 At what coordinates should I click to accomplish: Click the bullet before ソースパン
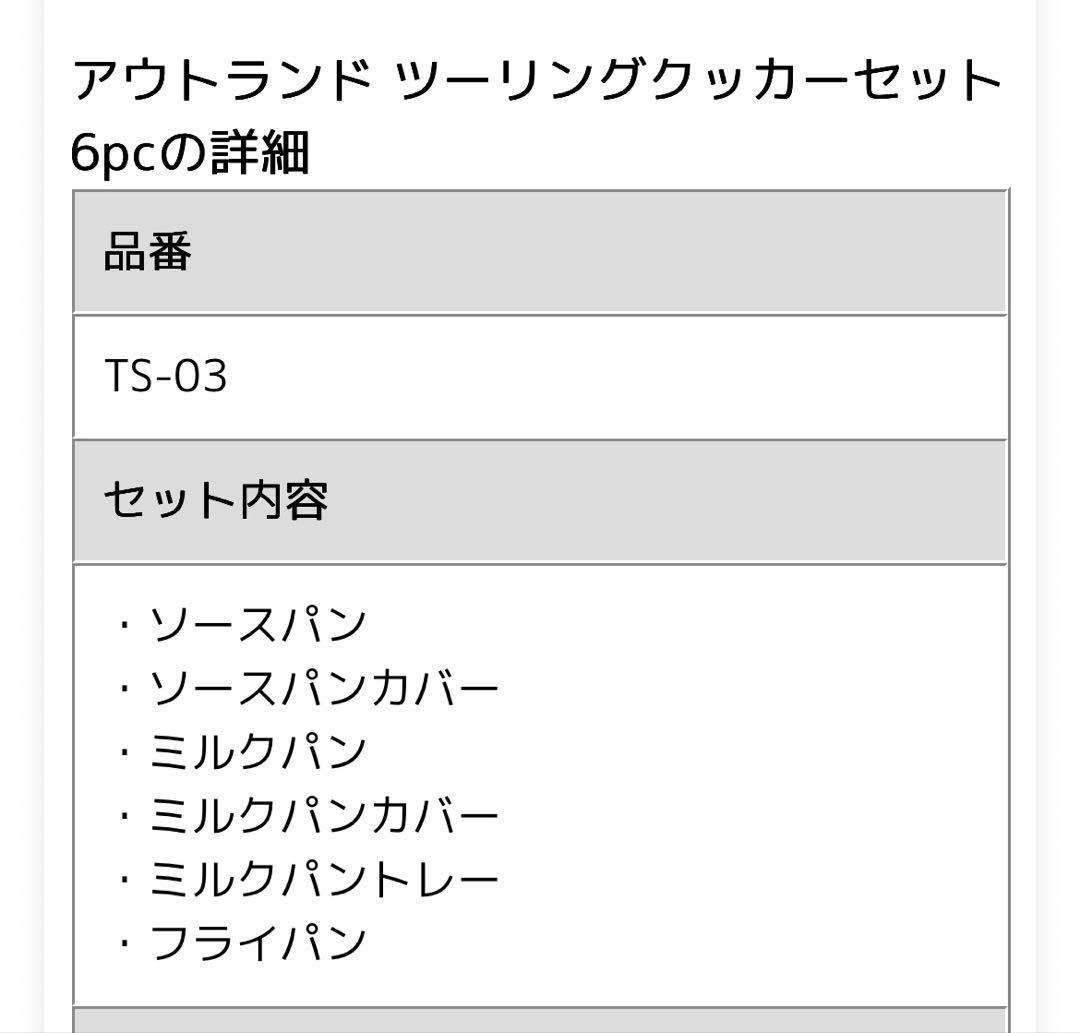[124, 627]
